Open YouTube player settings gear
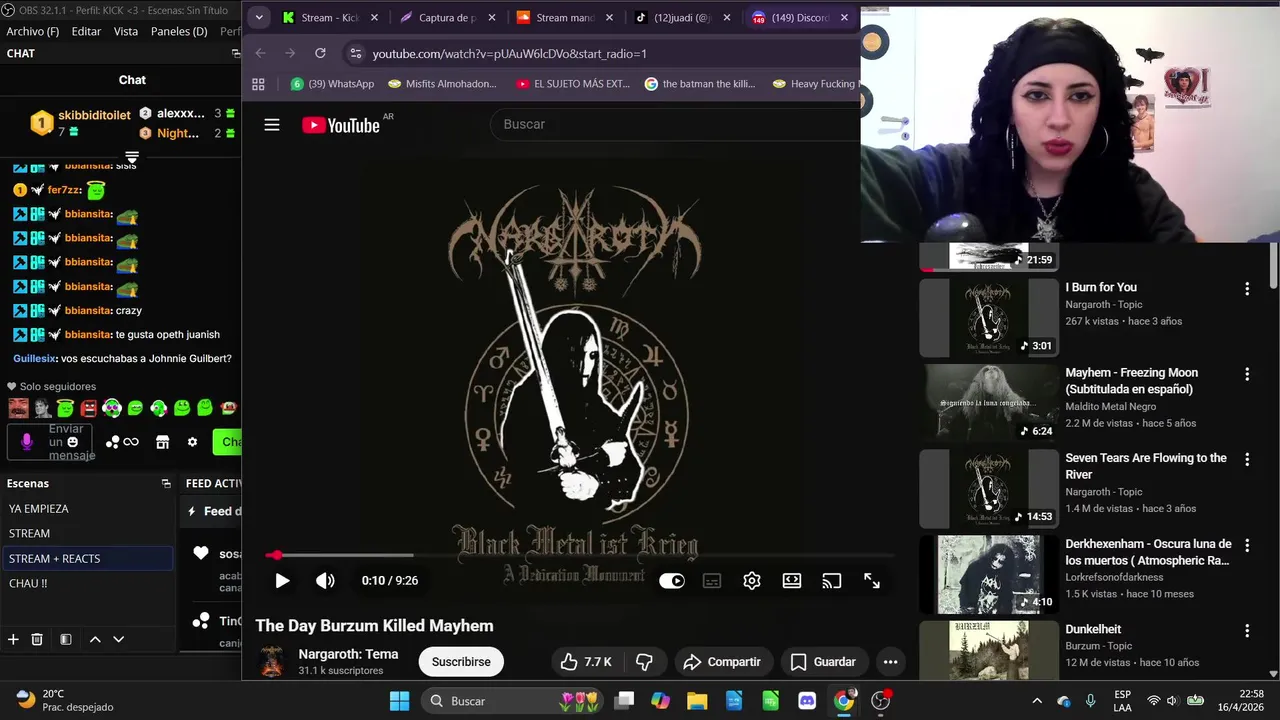The height and width of the screenshot is (720, 1280). (x=752, y=581)
